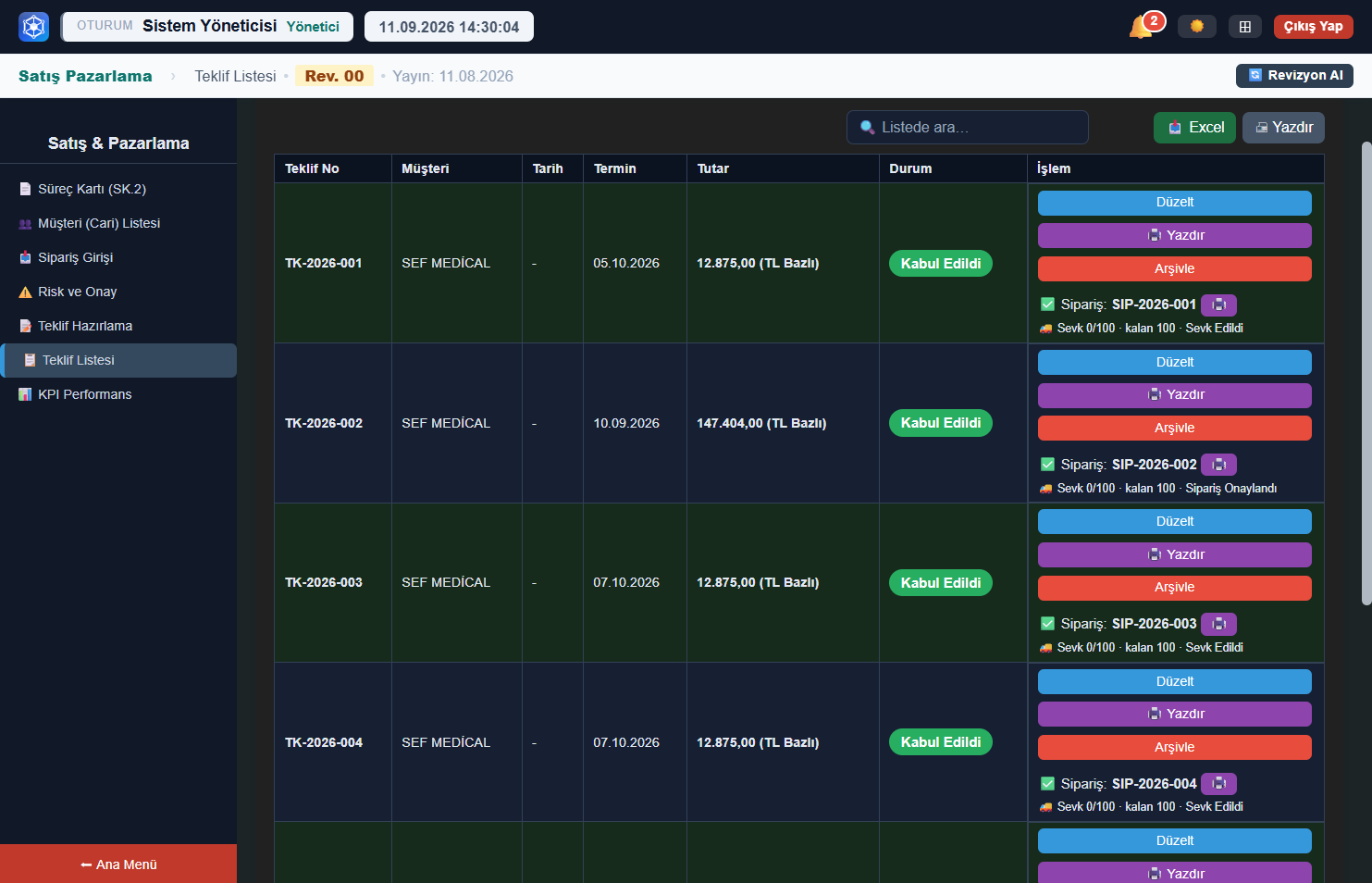
Task: Open KPI Performans in the sidebar
Action: point(118,394)
